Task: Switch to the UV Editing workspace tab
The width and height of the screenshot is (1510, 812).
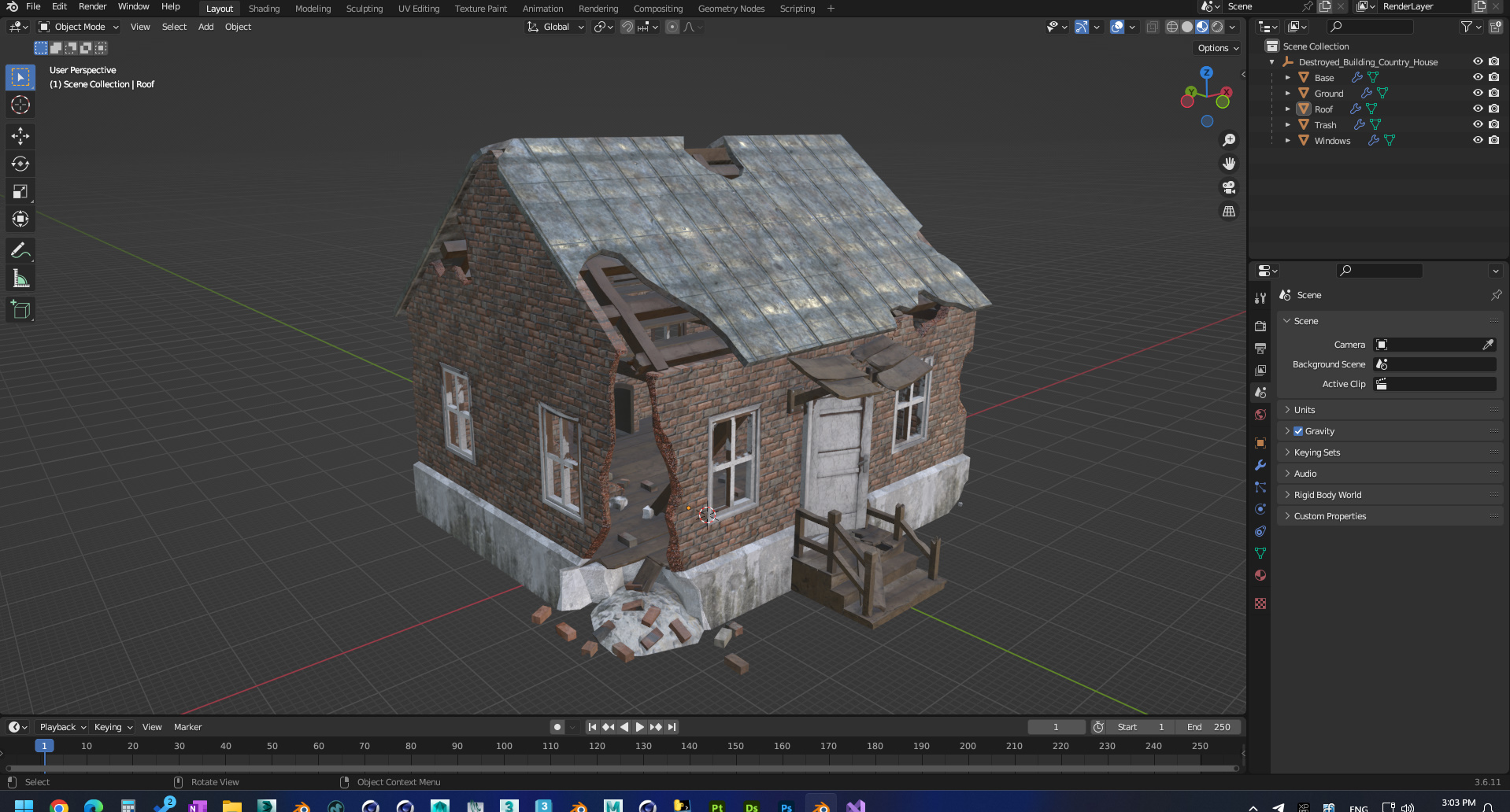Action: 418,9
